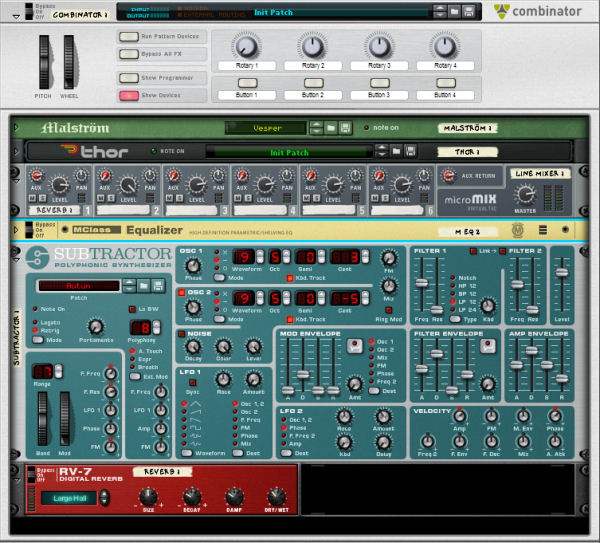Save the Thor patch with disk icon
The height and width of the screenshot is (543, 600).
click(411, 152)
